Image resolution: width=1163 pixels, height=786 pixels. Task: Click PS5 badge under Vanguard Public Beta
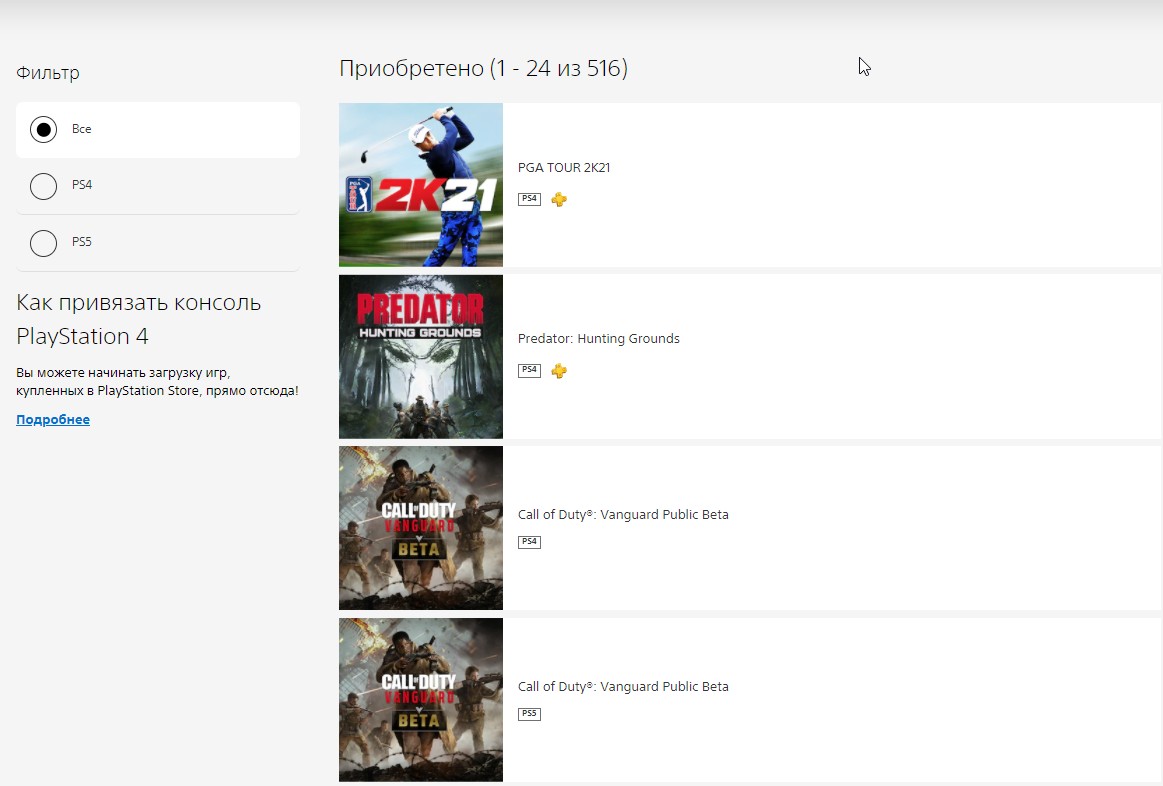pos(530,714)
